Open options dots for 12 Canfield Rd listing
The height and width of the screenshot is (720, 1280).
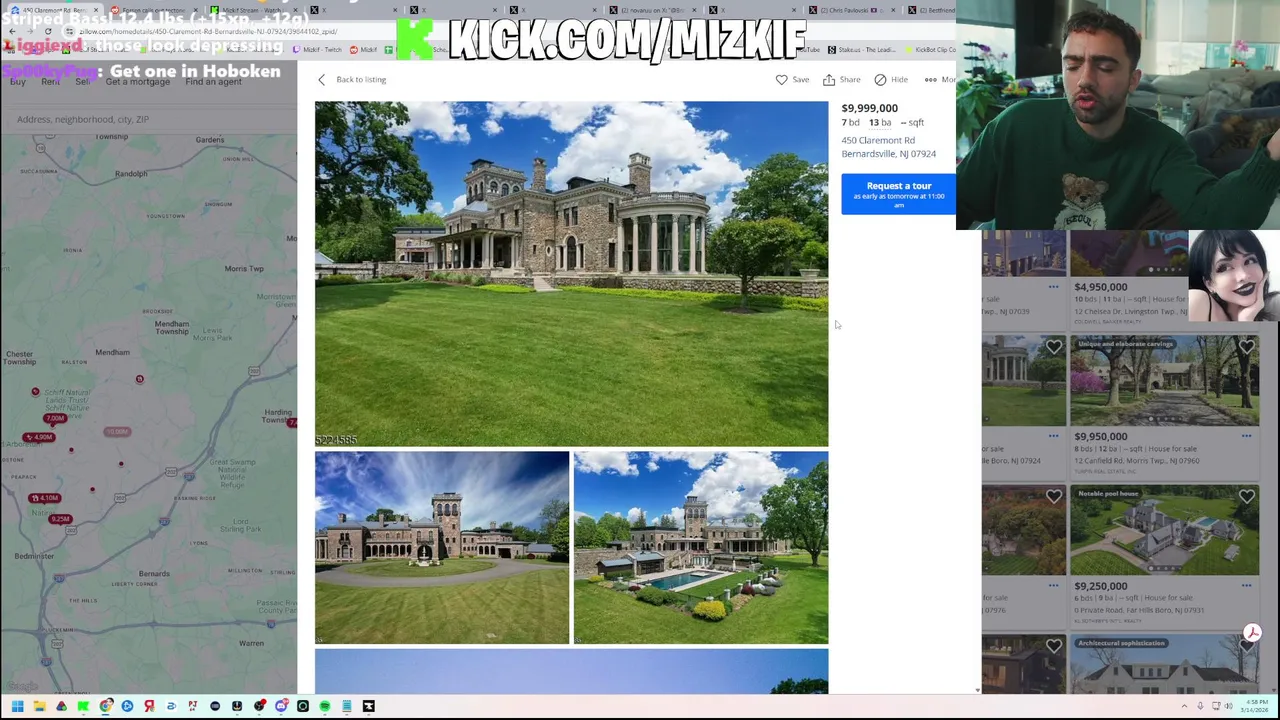(1246, 436)
